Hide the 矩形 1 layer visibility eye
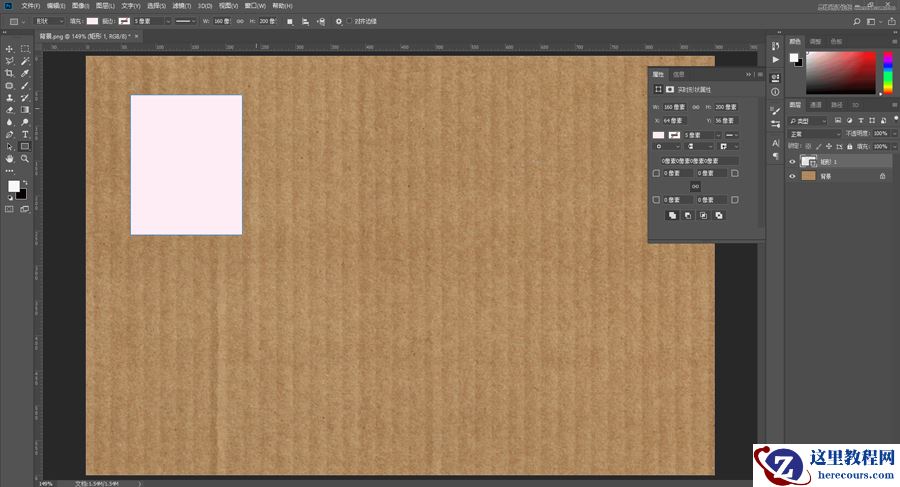 click(793, 161)
